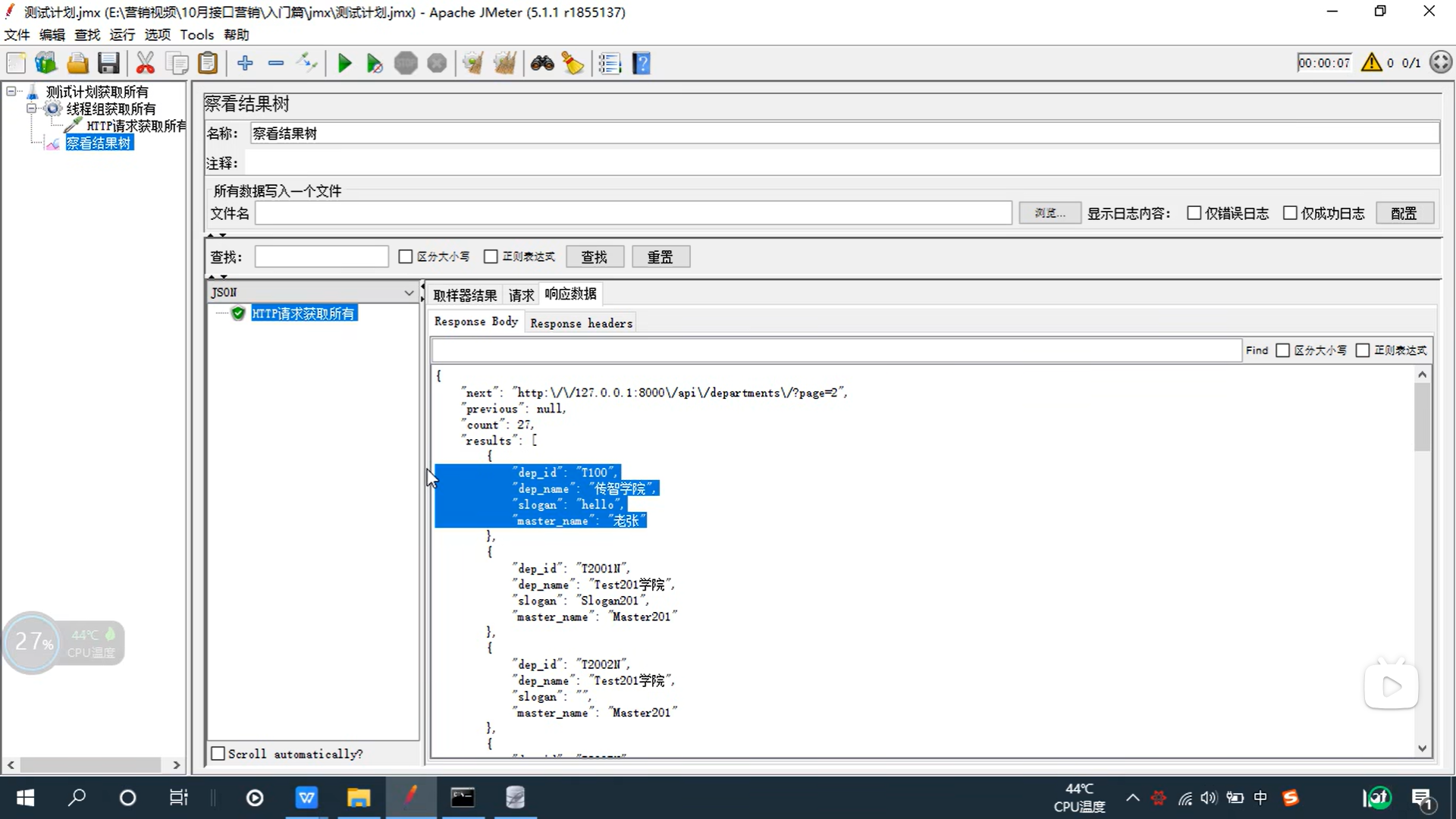Collapse the 测试计划获取所有 tree node
This screenshot has width=1456, height=819.
pos(11,92)
